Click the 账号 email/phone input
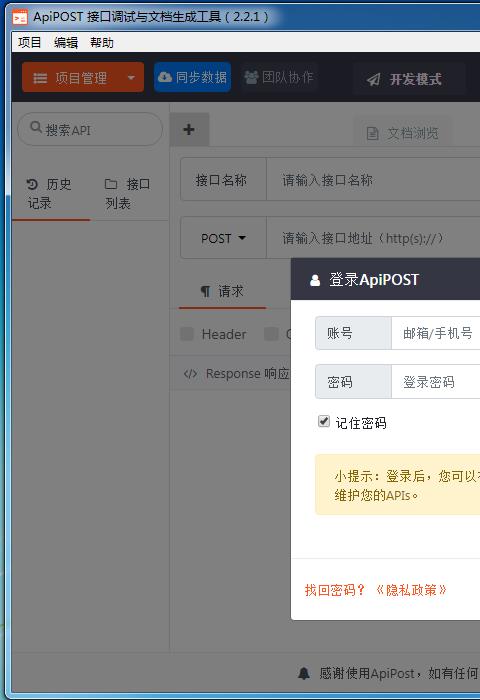 coord(436,333)
